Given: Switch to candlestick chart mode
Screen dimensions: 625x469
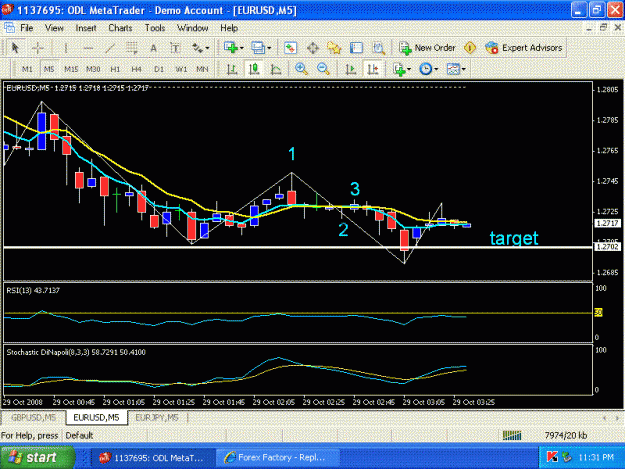Looking at the screenshot, I should [x=254, y=69].
